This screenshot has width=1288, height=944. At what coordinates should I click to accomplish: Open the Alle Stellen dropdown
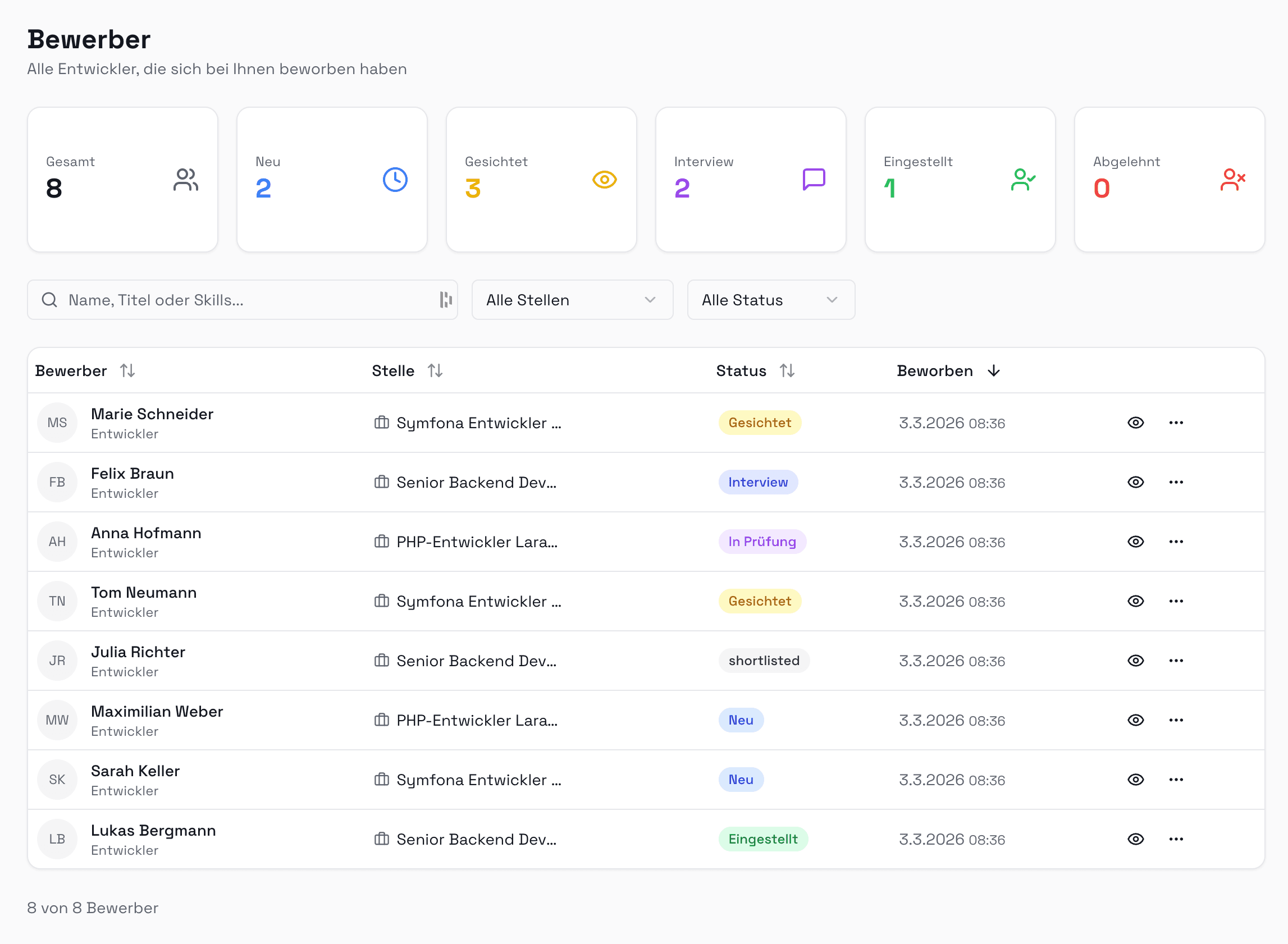[x=572, y=300]
